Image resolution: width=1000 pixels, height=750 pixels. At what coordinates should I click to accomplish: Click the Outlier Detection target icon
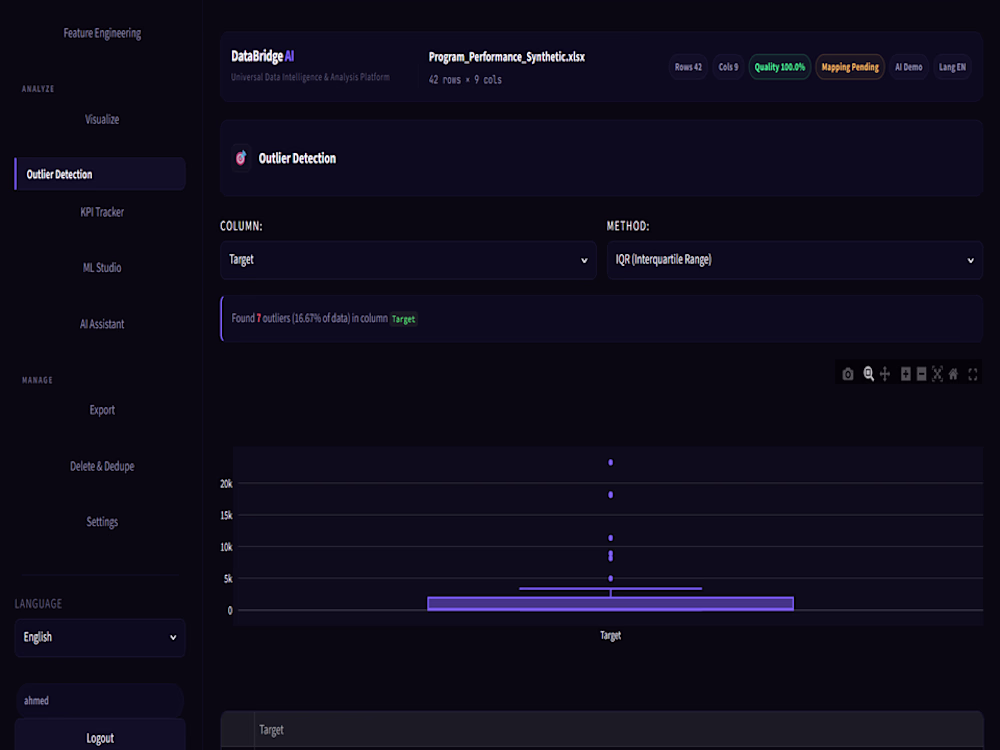(x=241, y=158)
